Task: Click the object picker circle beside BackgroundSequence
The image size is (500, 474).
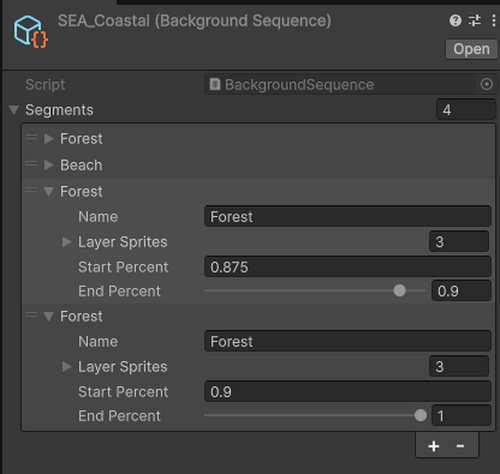Action: [x=486, y=84]
